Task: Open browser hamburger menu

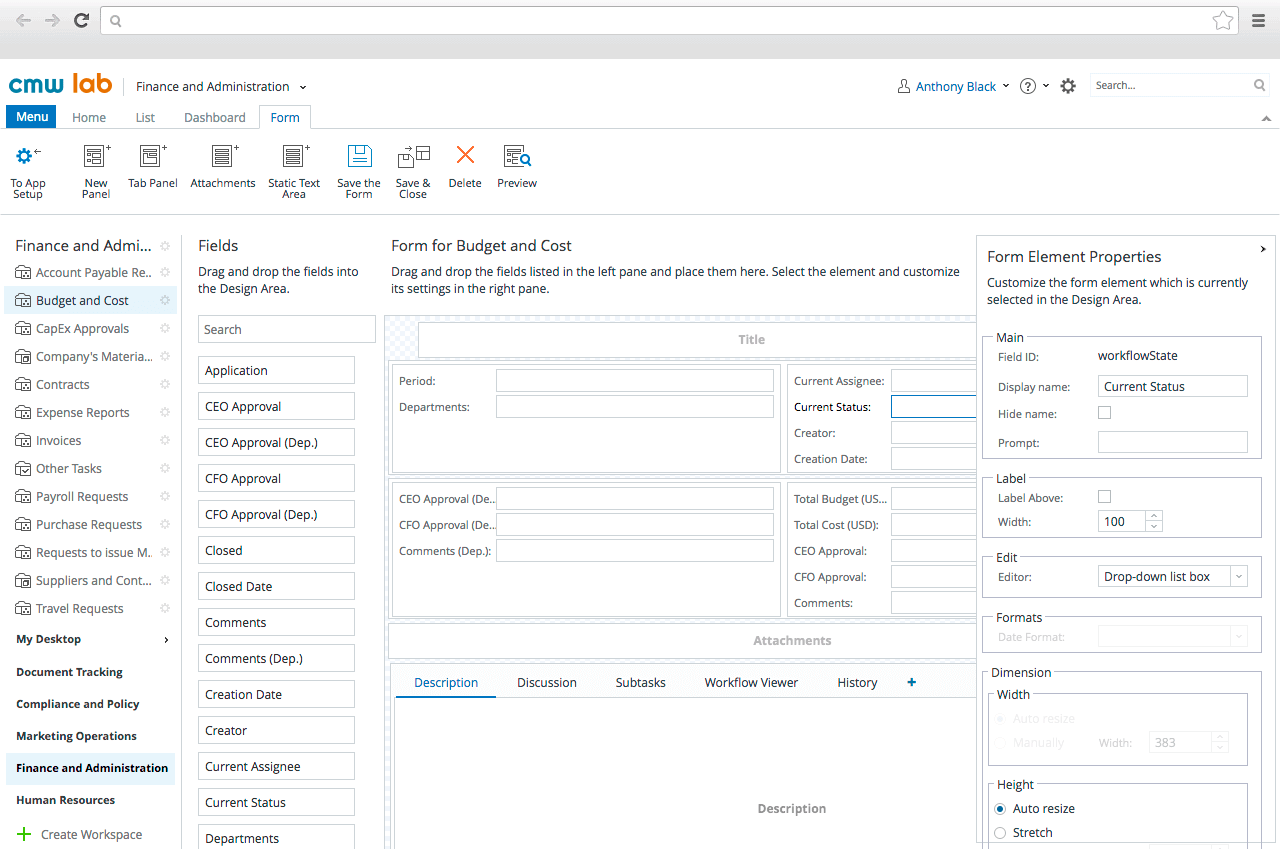Action: tap(1259, 20)
